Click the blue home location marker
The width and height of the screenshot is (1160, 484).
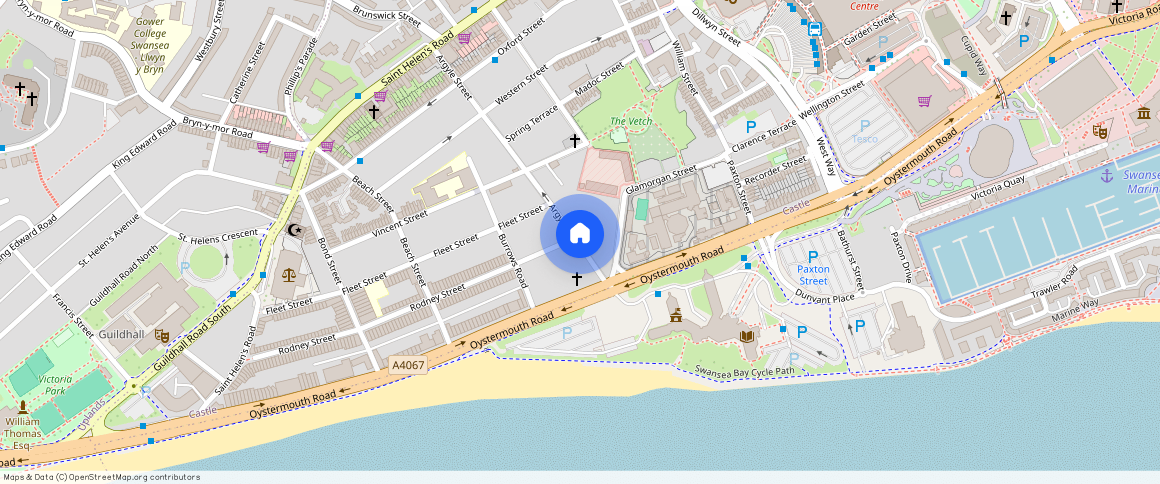(580, 234)
